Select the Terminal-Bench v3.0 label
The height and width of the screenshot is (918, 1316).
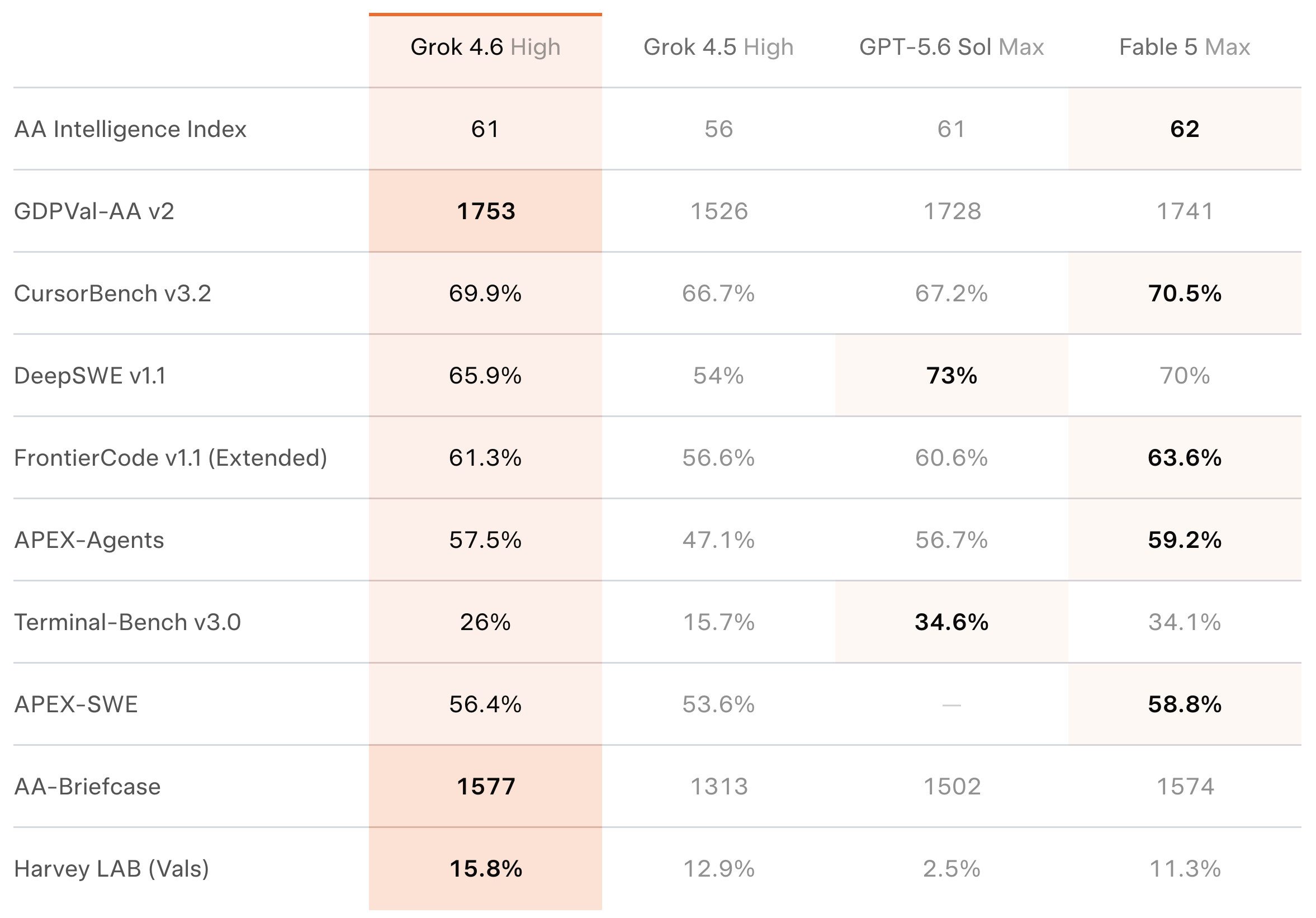pos(127,622)
